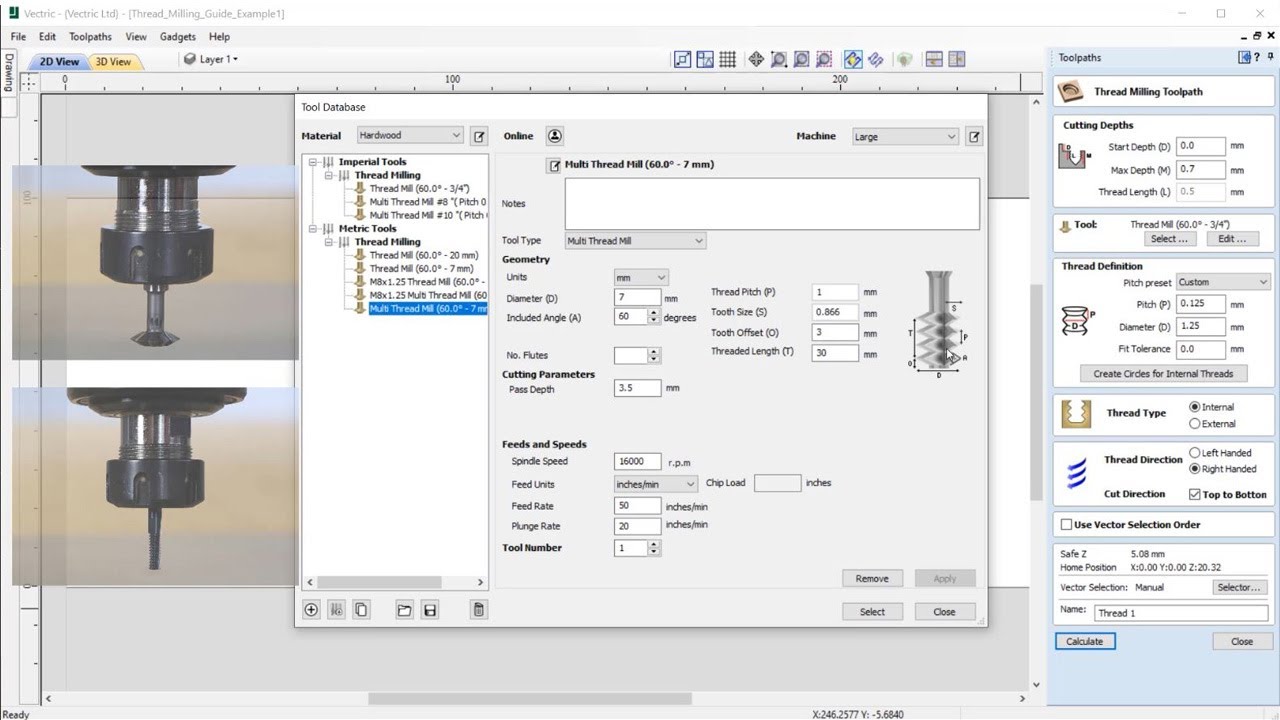Viewport: 1280px width, 720px height.
Task: Select the Zoom to Box icon
Action: [779, 60]
